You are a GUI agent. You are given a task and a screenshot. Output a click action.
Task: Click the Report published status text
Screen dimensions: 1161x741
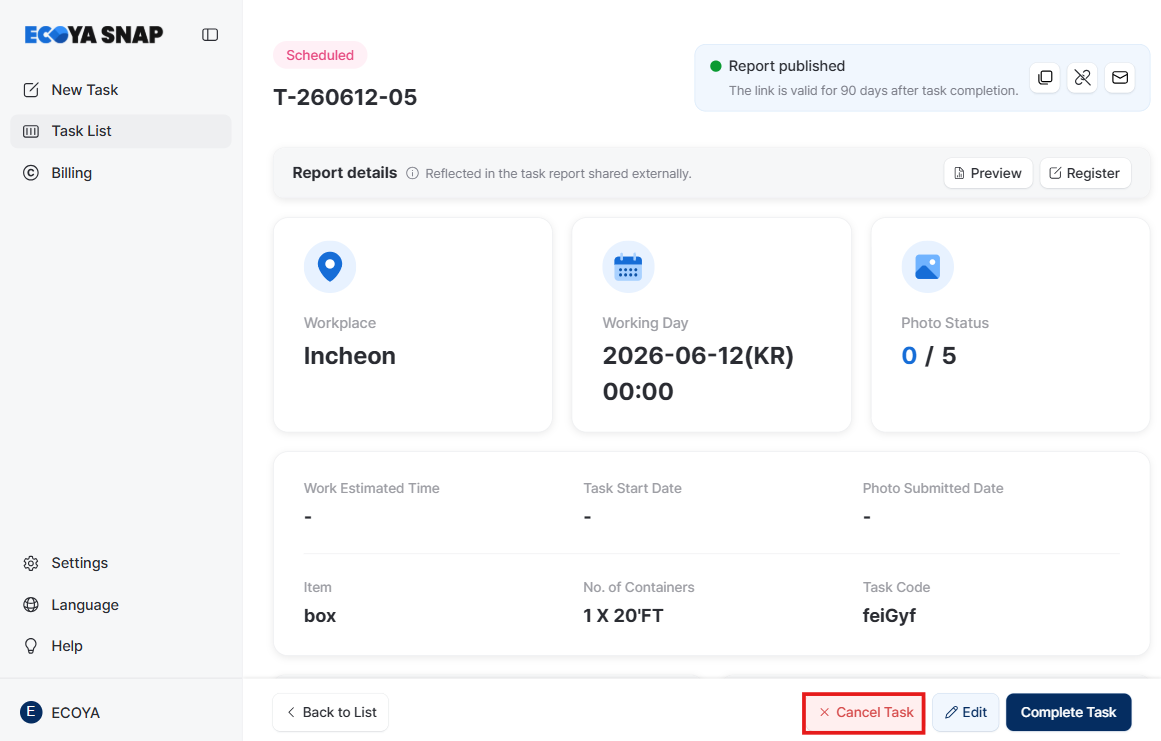coord(786,66)
